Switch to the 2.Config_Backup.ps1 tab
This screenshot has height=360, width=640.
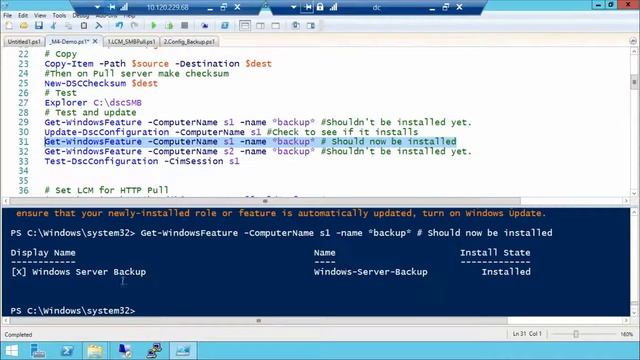pos(189,42)
